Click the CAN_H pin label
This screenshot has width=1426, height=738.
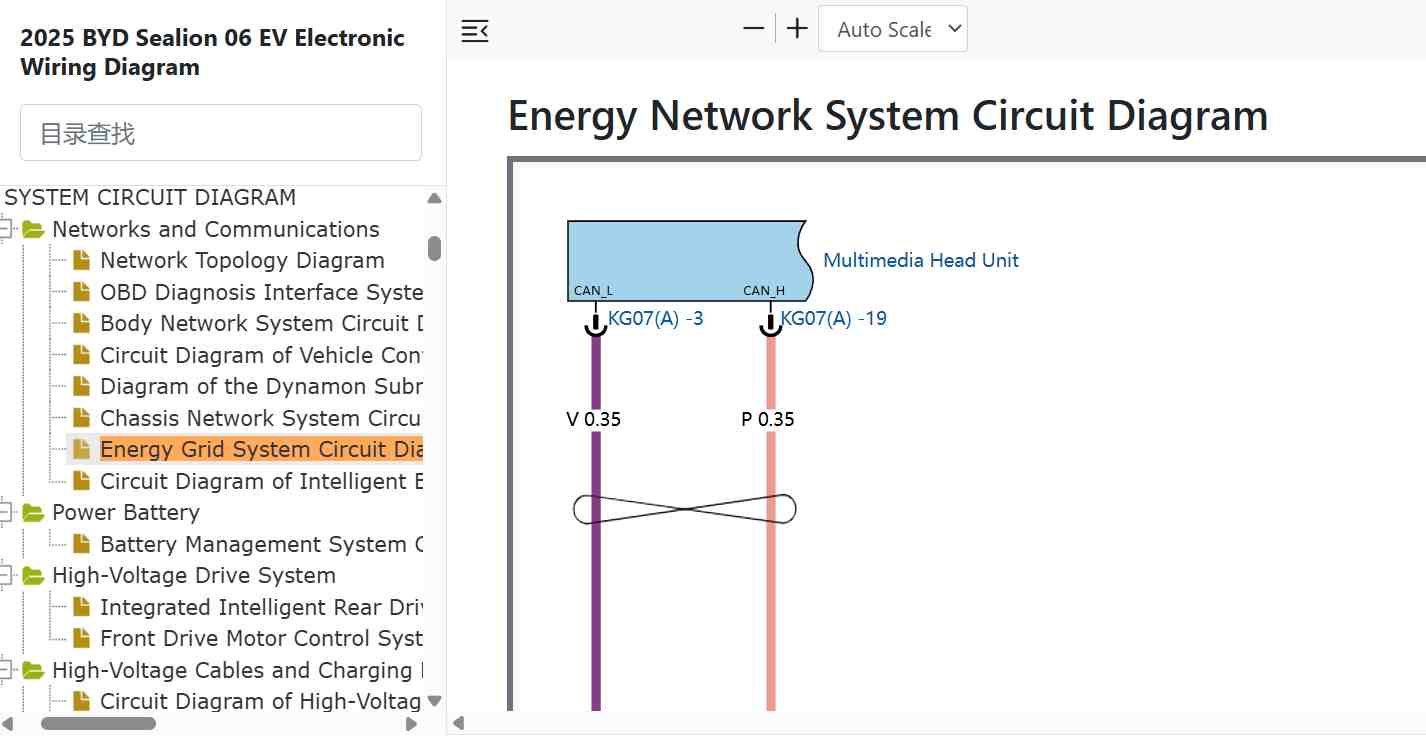coord(764,291)
